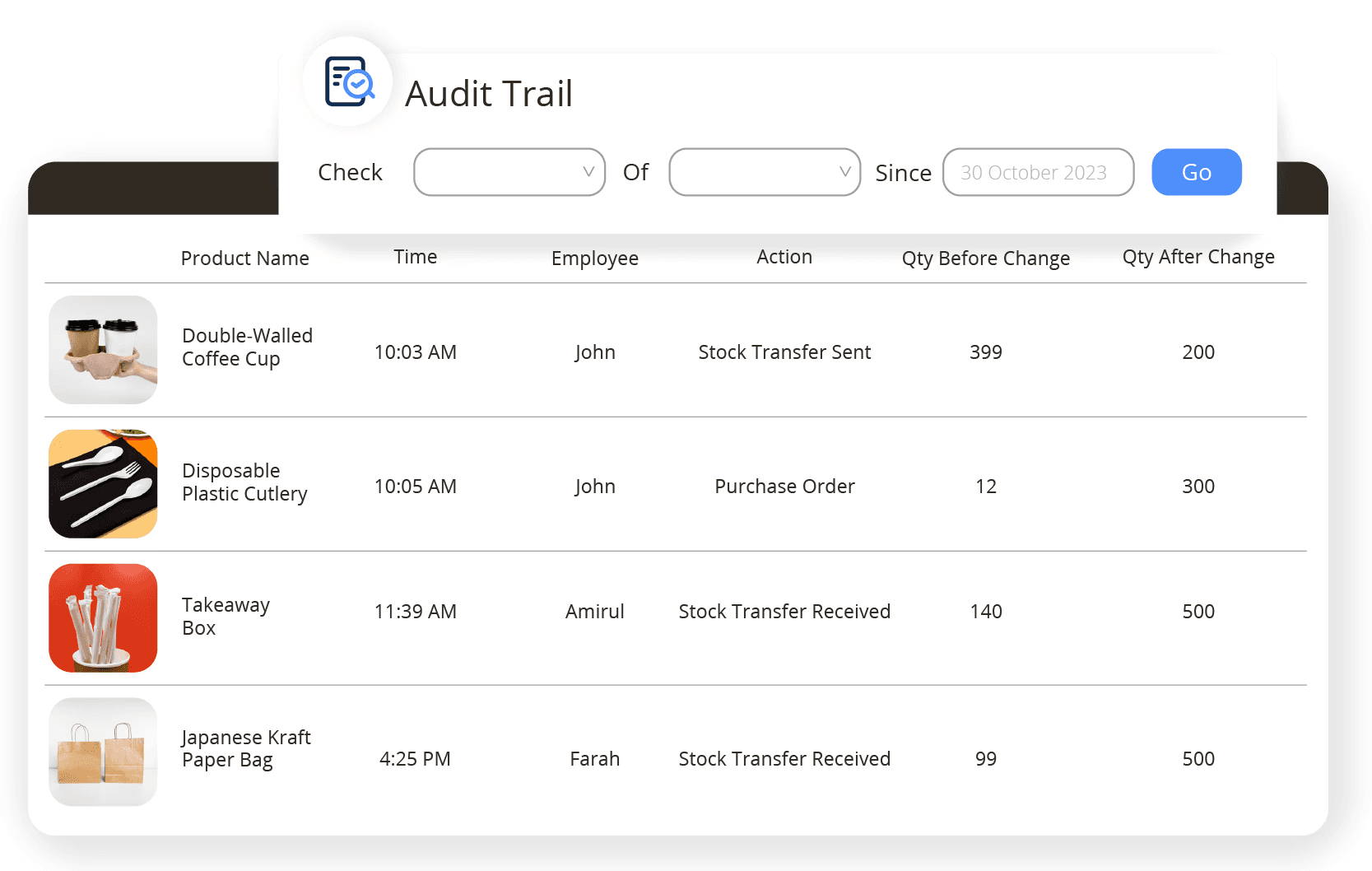Viewport: 1372px width, 871px height.
Task: Select the date field showing 30 October 2023
Action: [1038, 172]
